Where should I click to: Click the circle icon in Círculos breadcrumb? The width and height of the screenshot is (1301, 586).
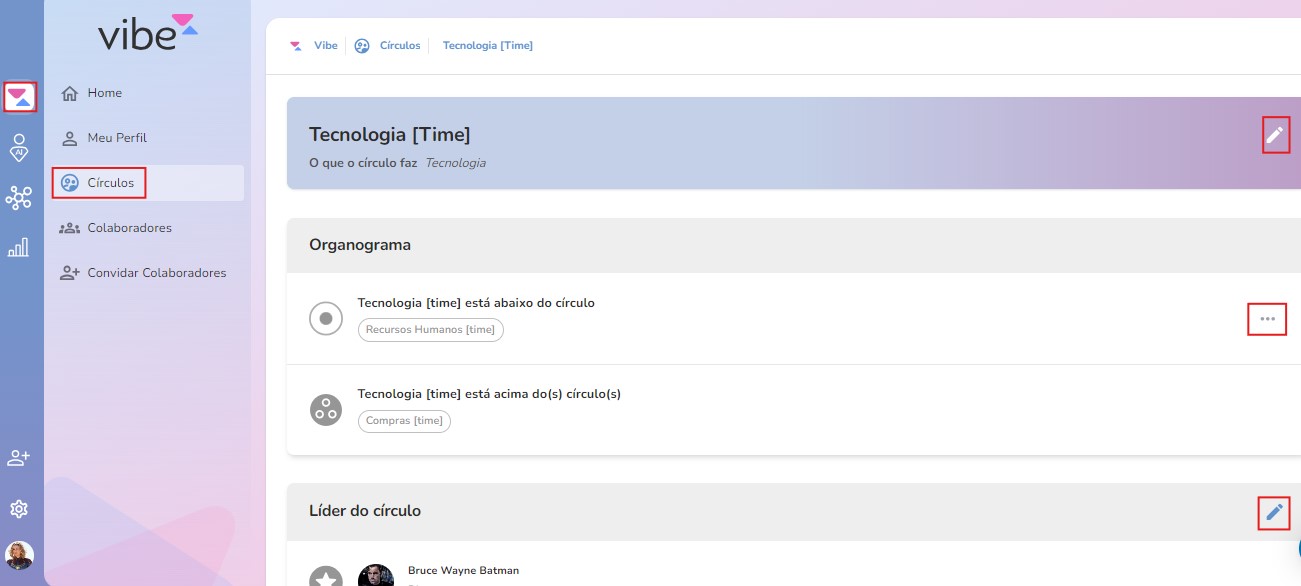pos(362,46)
